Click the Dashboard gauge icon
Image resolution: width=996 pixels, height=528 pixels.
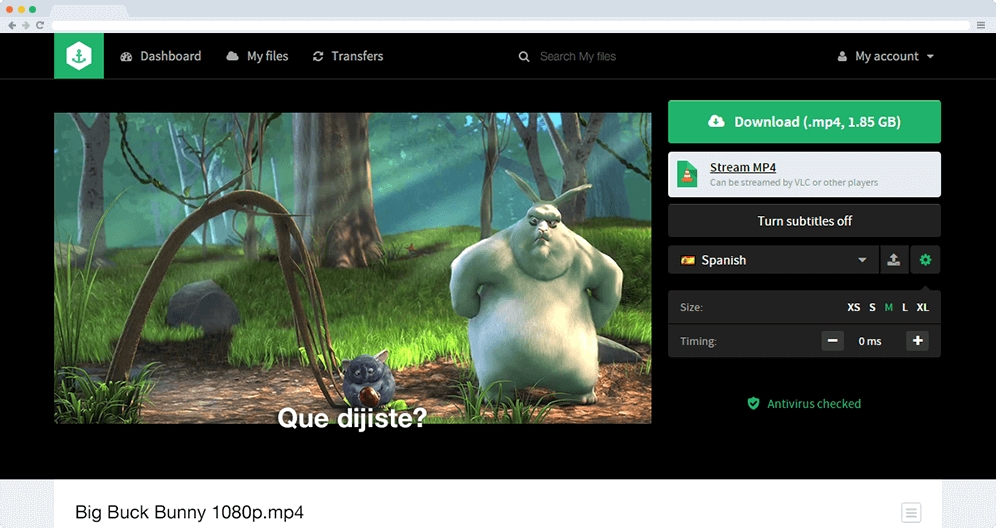click(126, 57)
